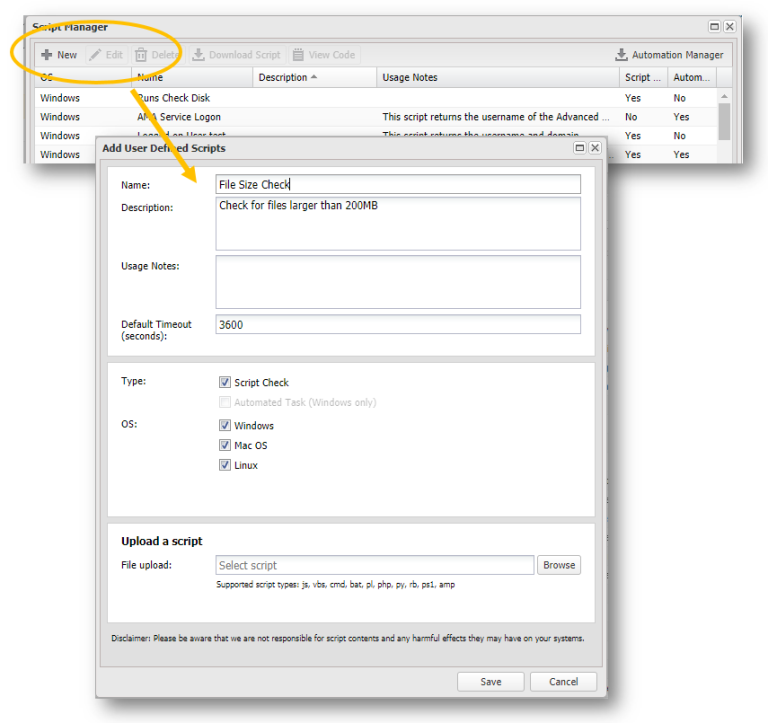Open the Automation Manager
This screenshot has width=768, height=723.
click(669, 55)
